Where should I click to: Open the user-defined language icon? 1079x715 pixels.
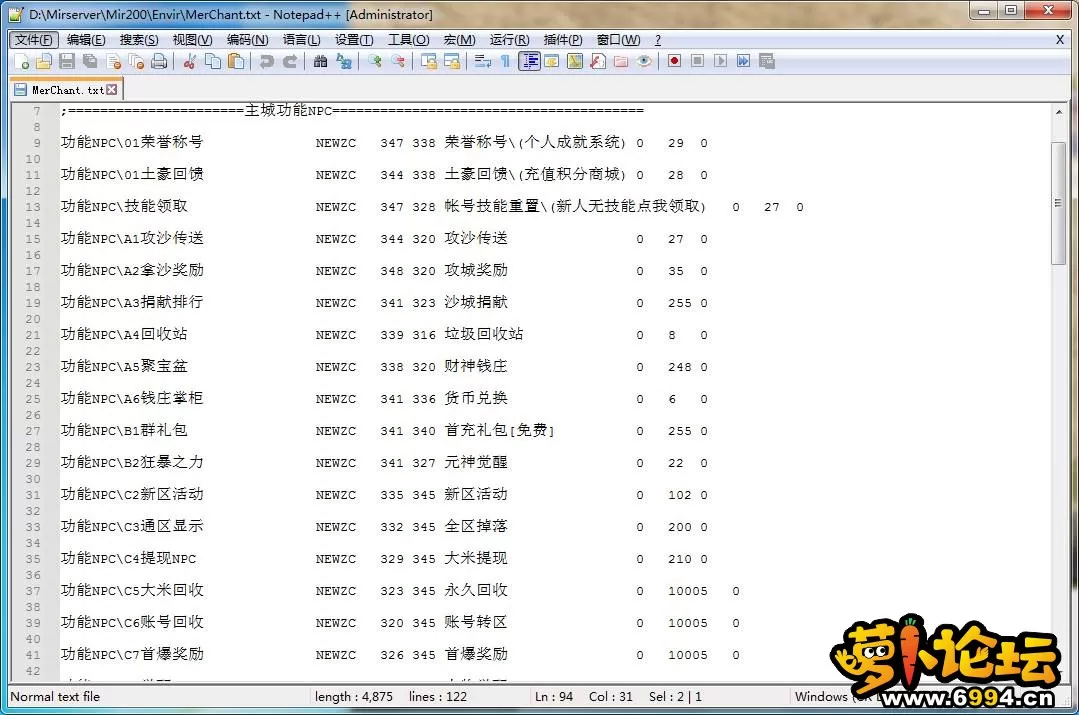pos(552,62)
